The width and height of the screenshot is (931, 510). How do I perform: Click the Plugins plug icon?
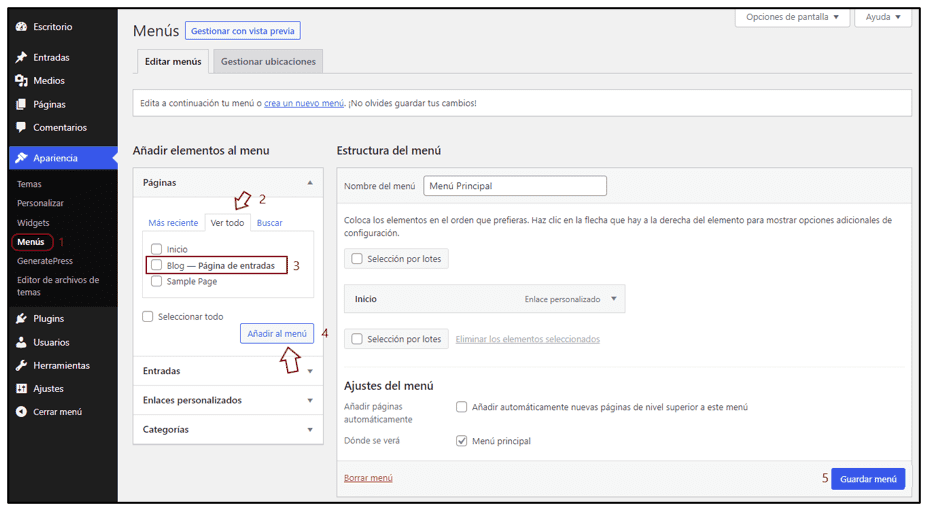[21, 318]
